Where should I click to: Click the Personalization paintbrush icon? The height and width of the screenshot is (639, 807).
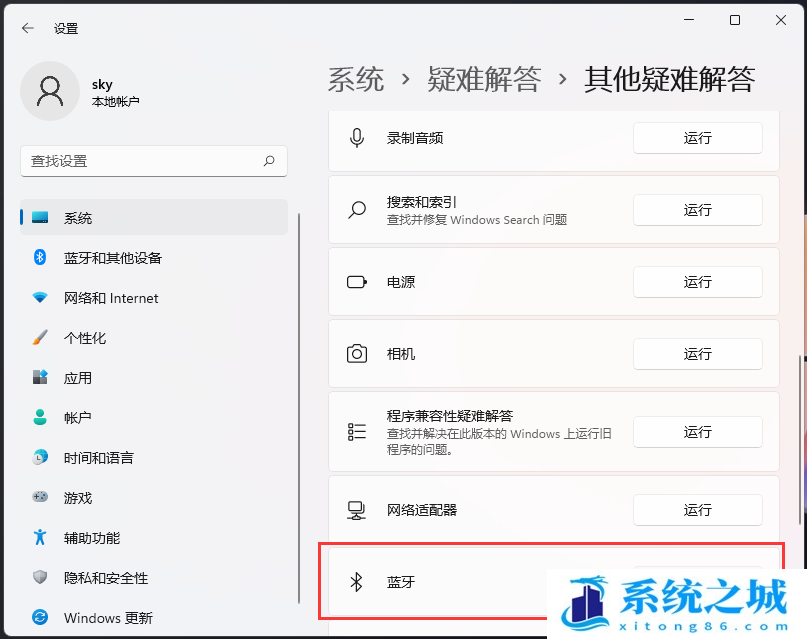(x=40, y=338)
